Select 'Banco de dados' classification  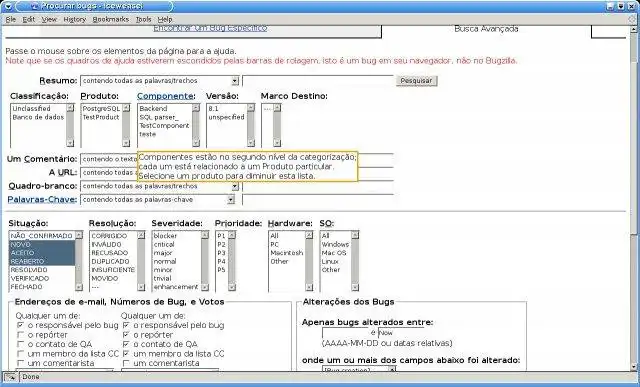pos(38,117)
